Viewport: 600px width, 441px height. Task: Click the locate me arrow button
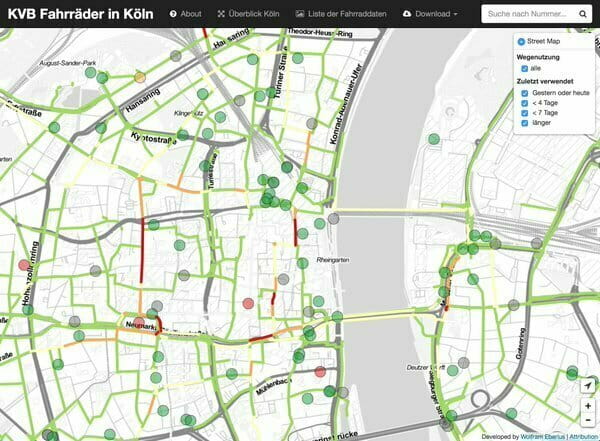tap(588, 385)
